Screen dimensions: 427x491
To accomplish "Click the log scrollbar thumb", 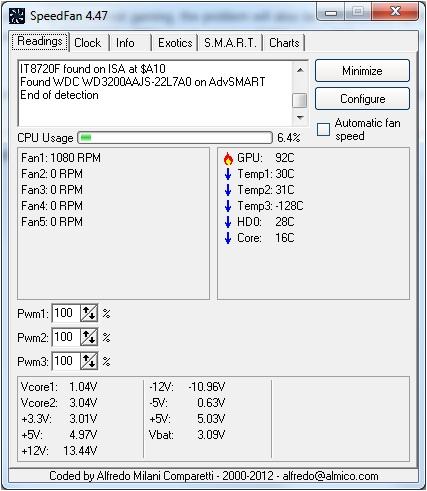I will (300, 100).
